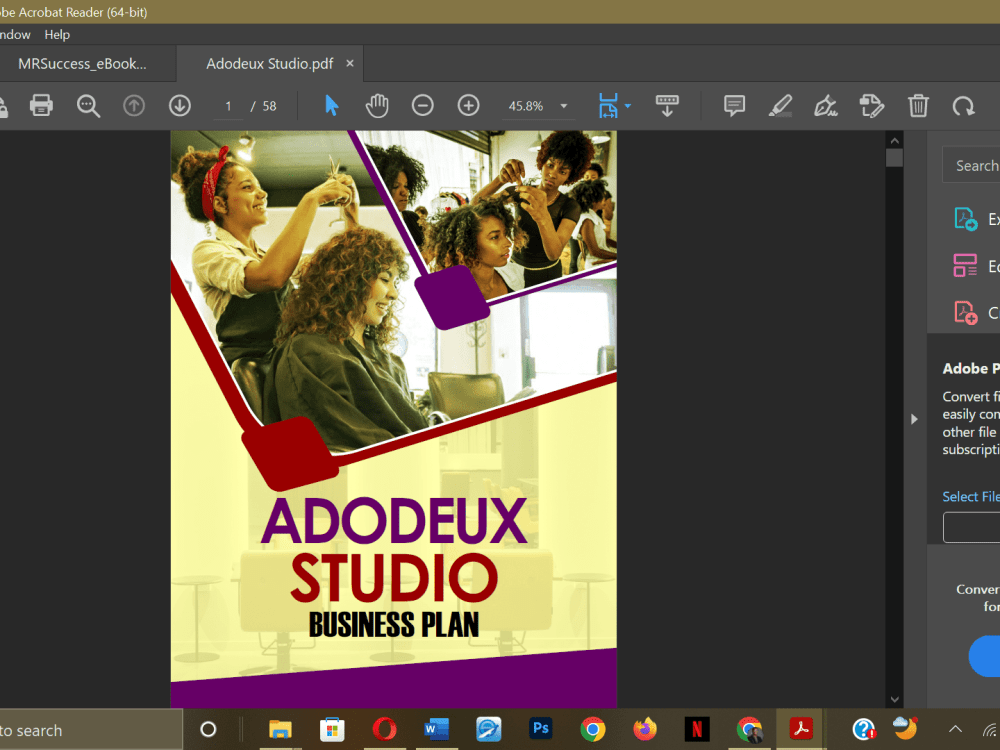This screenshot has width=1000, height=750.
Task: Open Microsoft Store from taskbar
Action: (x=332, y=729)
